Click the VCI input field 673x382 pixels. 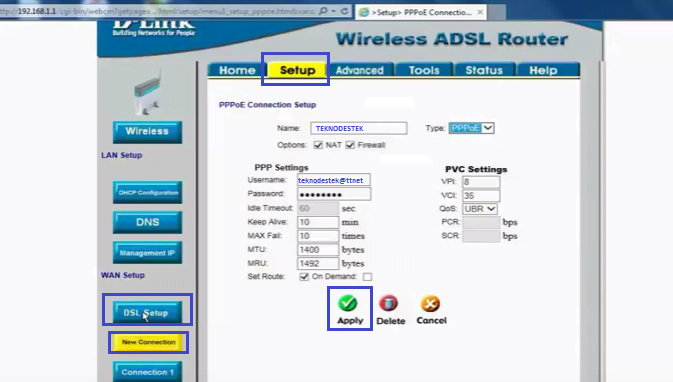tap(481, 196)
